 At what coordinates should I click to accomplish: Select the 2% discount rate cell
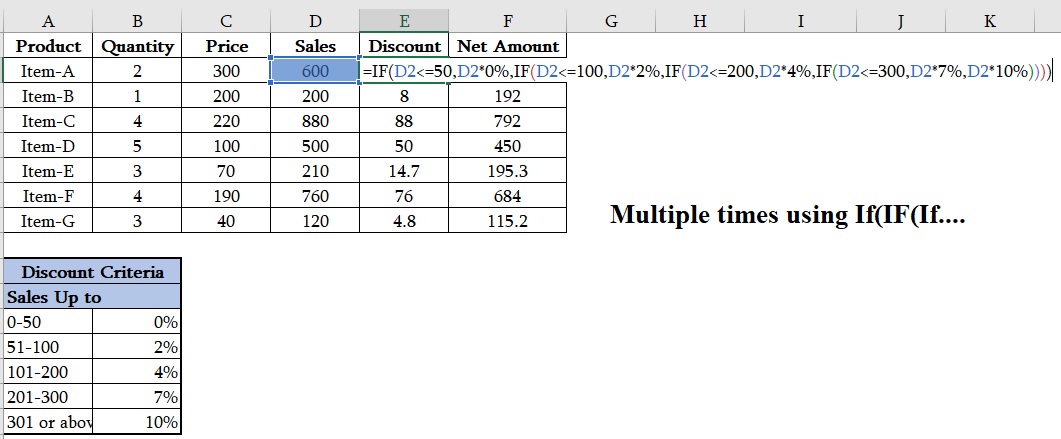(137, 347)
